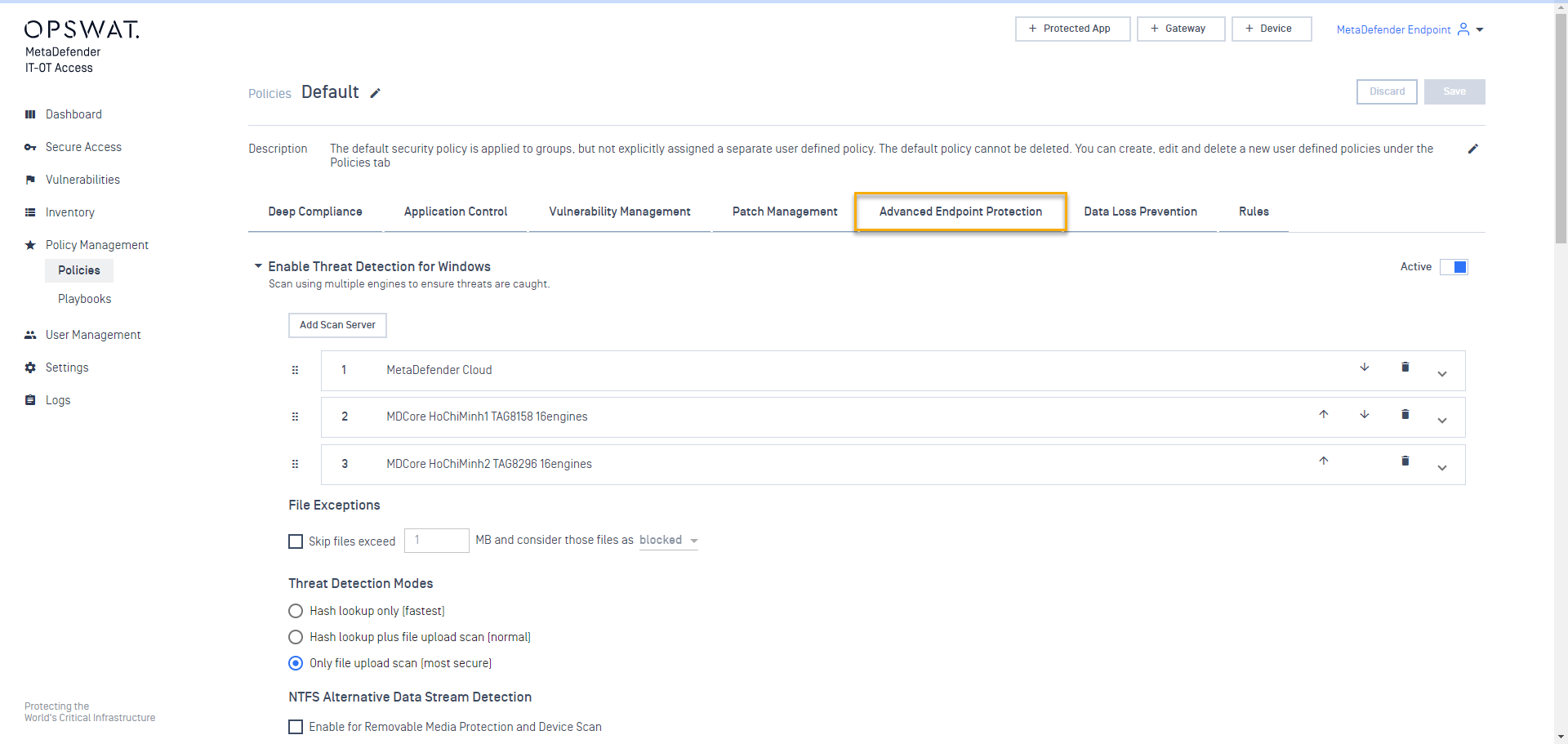The height and width of the screenshot is (744, 1568).
Task: Click the Save button
Action: pos(1454,91)
